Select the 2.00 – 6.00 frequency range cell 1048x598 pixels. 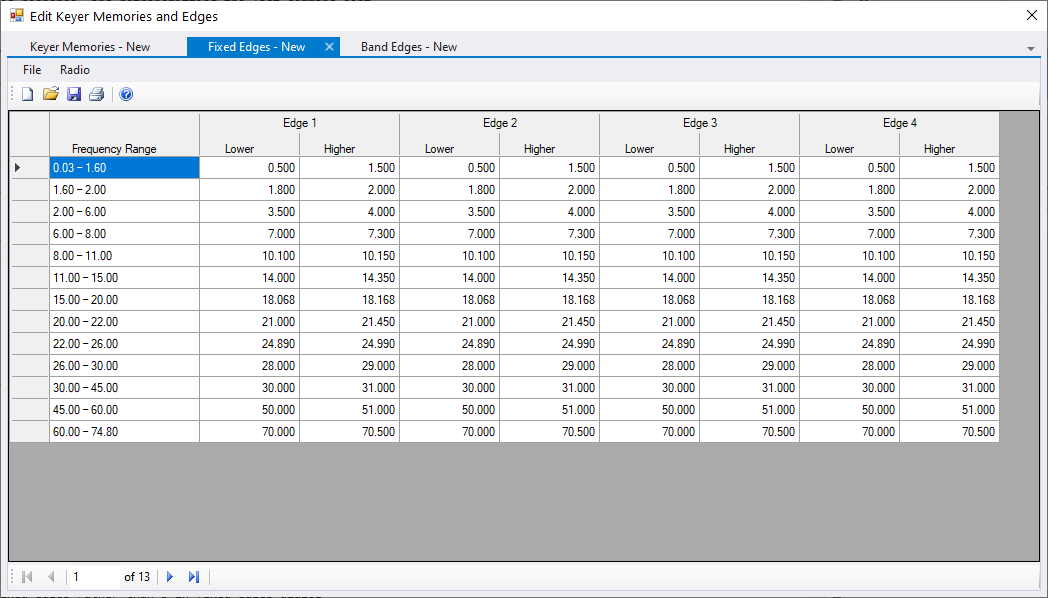(124, 212)
